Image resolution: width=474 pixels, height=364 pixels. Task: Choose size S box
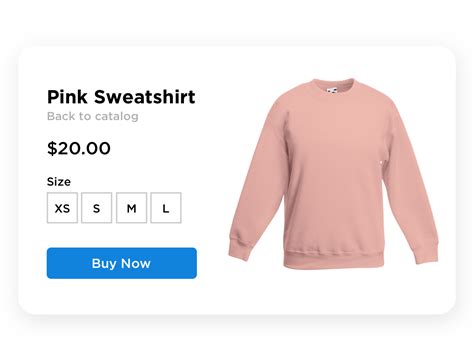point(97,208)
